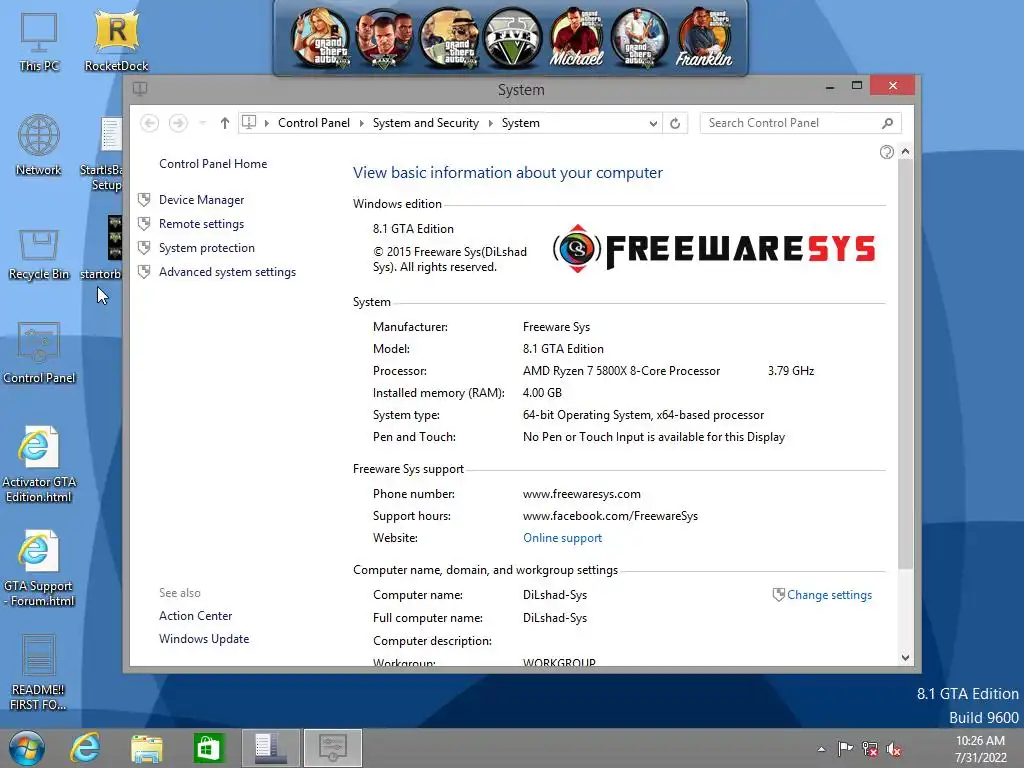This screenshot has height=768, width=1024.
Task: Open Activator GTA Edition.html file
Action: pos(39,464)
